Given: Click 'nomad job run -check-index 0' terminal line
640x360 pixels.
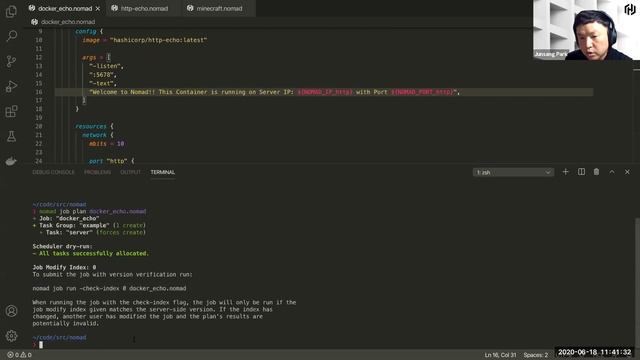Looking at the screenshot, I should coord(109,288).
